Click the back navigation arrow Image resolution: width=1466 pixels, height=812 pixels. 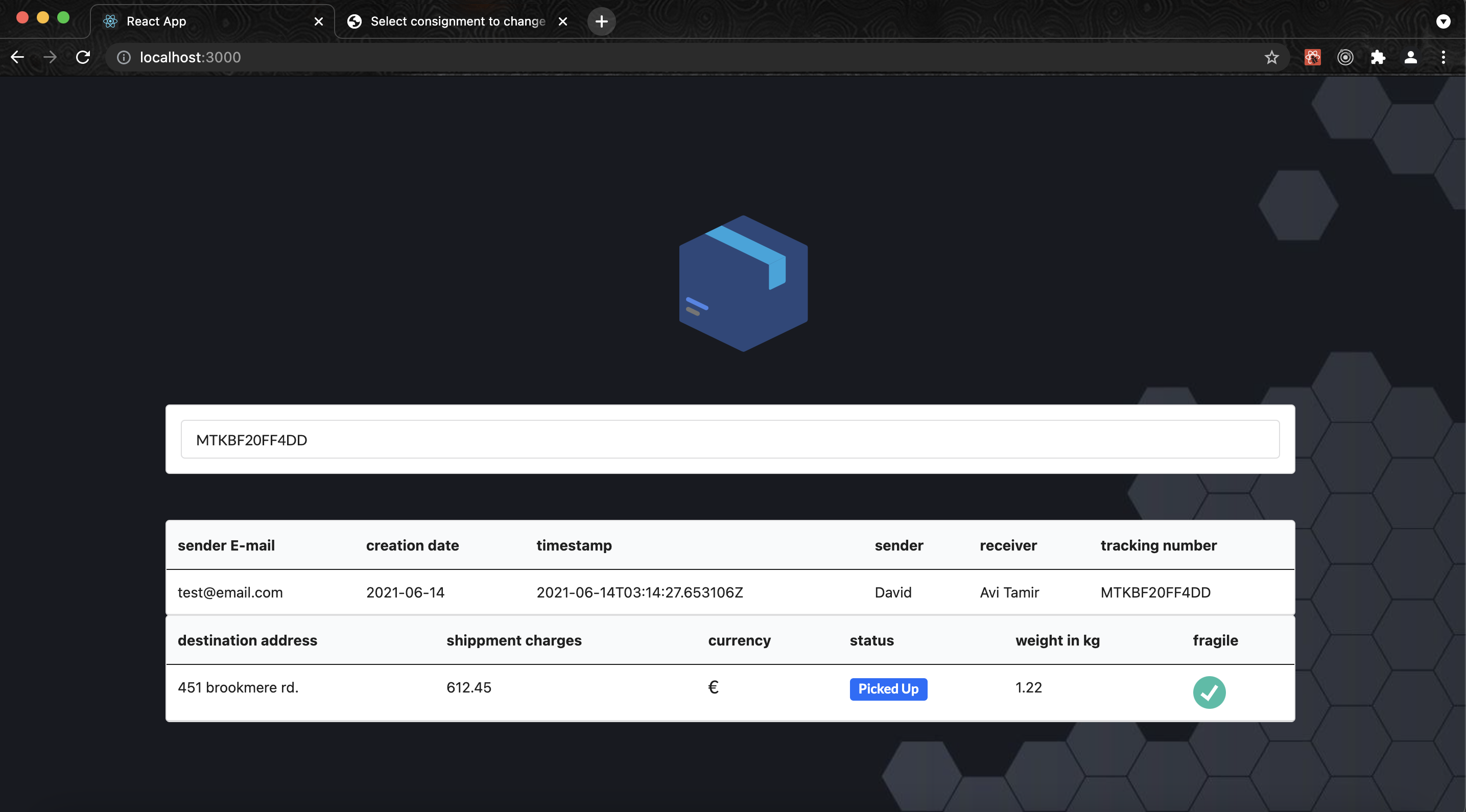click(17, 57)
